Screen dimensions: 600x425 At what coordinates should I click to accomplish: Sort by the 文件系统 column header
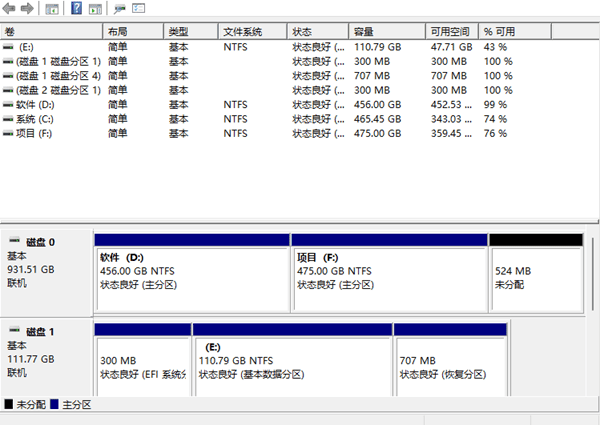click(x=253, y=31)
